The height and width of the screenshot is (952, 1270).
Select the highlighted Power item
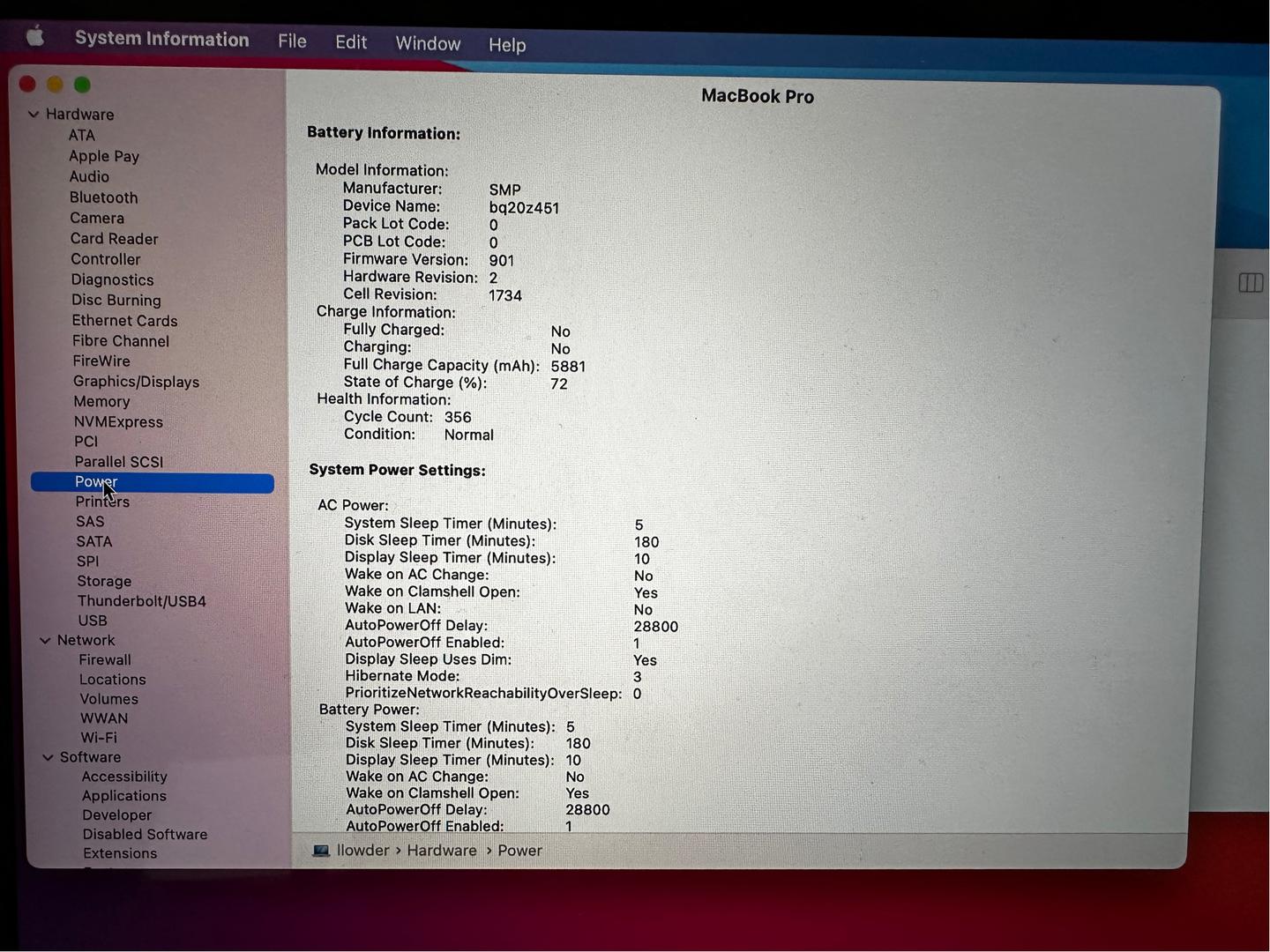point(153,482)
